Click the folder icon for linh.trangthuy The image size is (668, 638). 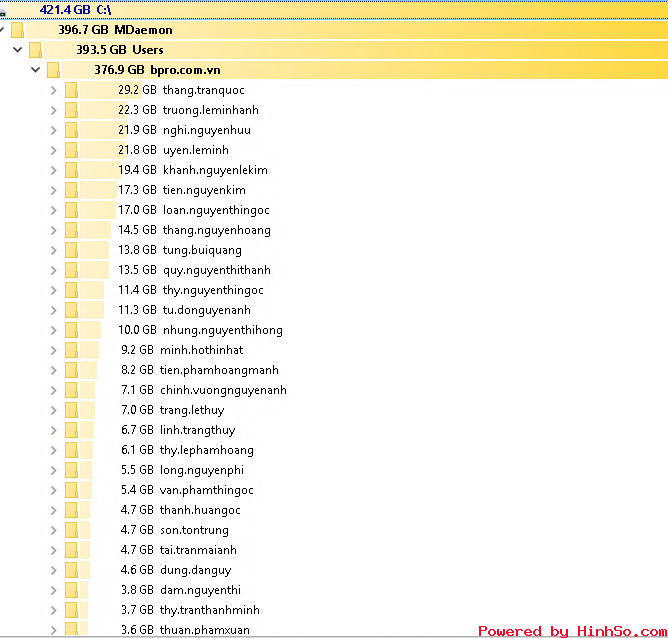pos(71,431)
